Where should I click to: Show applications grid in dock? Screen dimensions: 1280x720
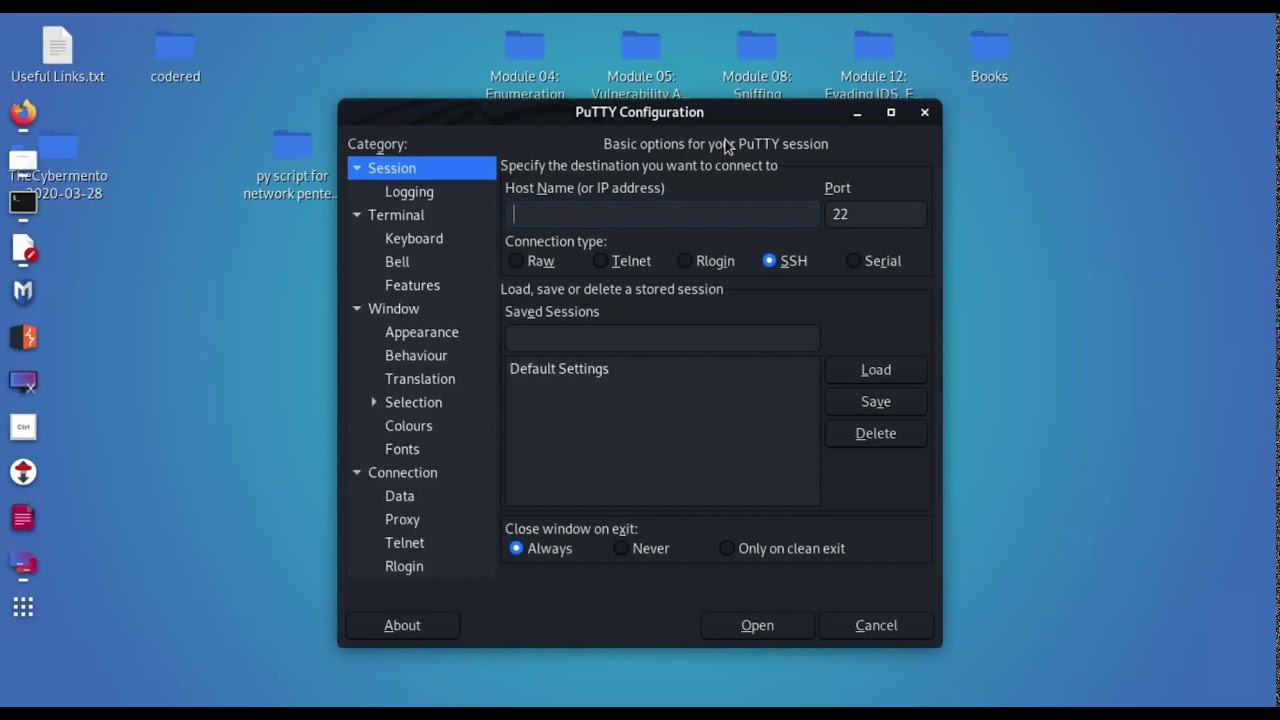[23, 607]
